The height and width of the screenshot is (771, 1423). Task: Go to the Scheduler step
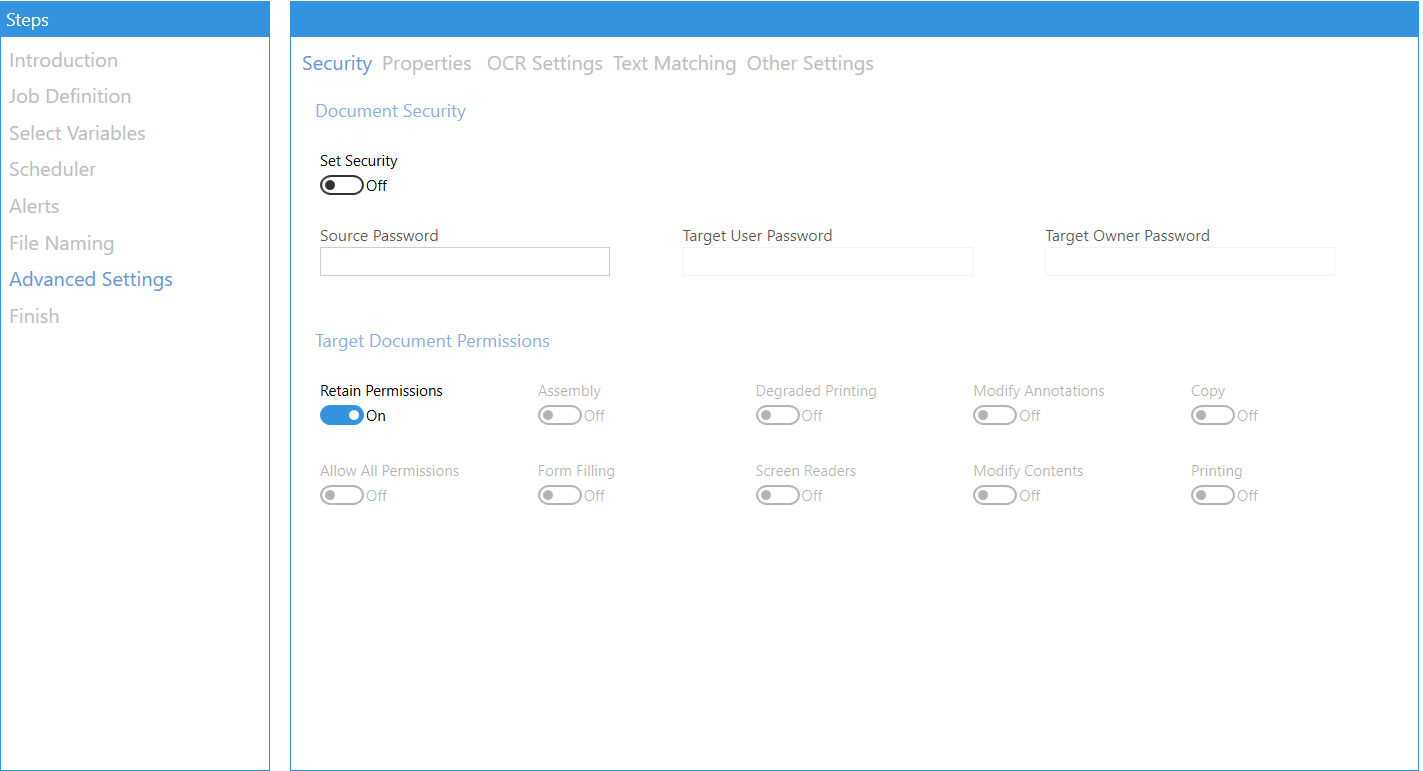pyautogui.click(x=52, y=169)
